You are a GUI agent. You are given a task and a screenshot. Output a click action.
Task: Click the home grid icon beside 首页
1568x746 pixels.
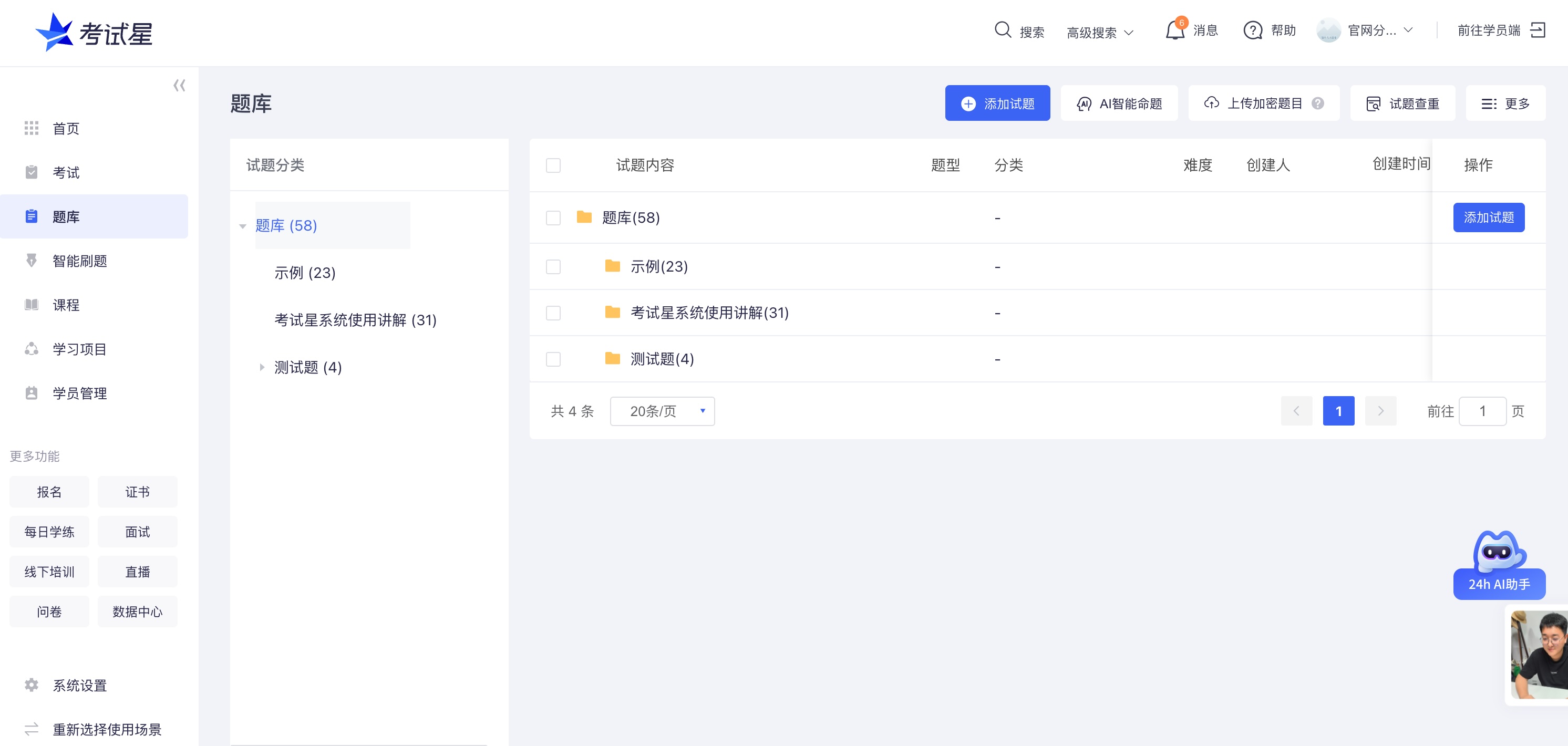[x=31, y=128]
